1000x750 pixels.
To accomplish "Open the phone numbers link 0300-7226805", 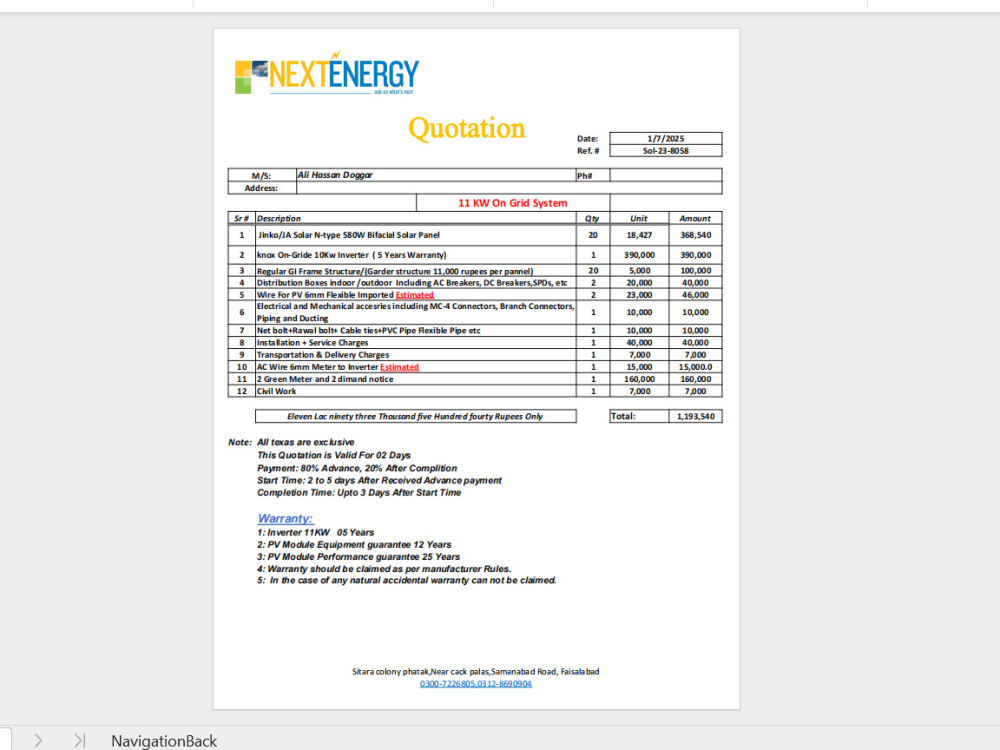I will click(475, 684).
